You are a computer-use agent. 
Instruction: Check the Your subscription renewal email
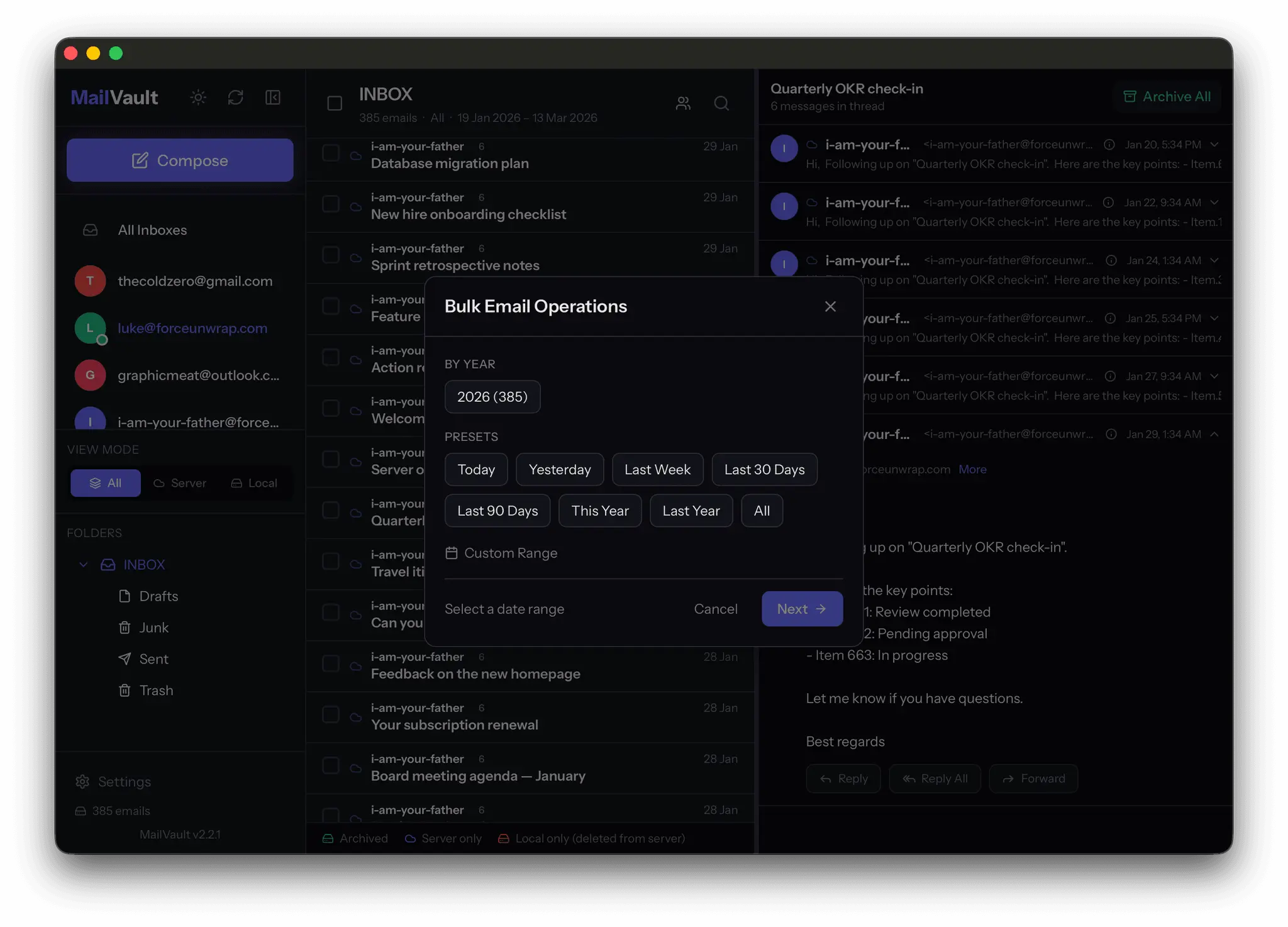(x=331, y=714)
